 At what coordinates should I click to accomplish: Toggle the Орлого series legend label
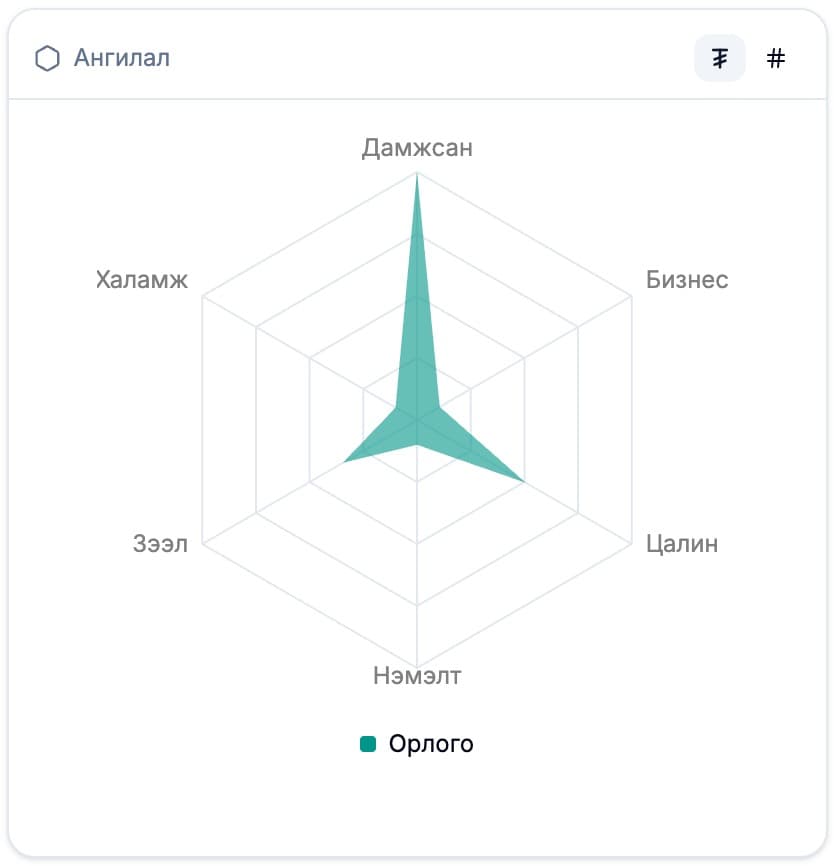tap(431, 744)
